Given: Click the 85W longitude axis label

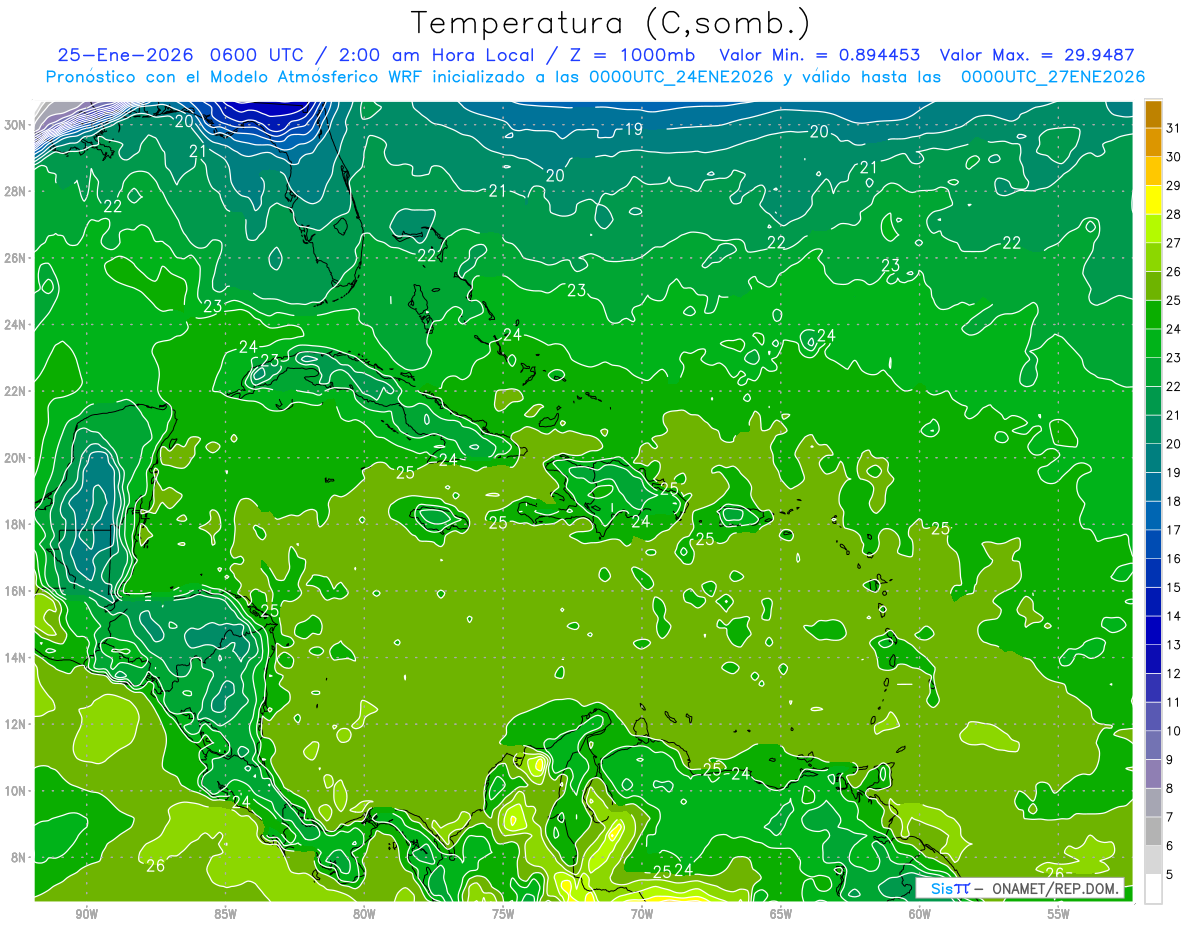Looking at the screenshot, I should [225, 914].
